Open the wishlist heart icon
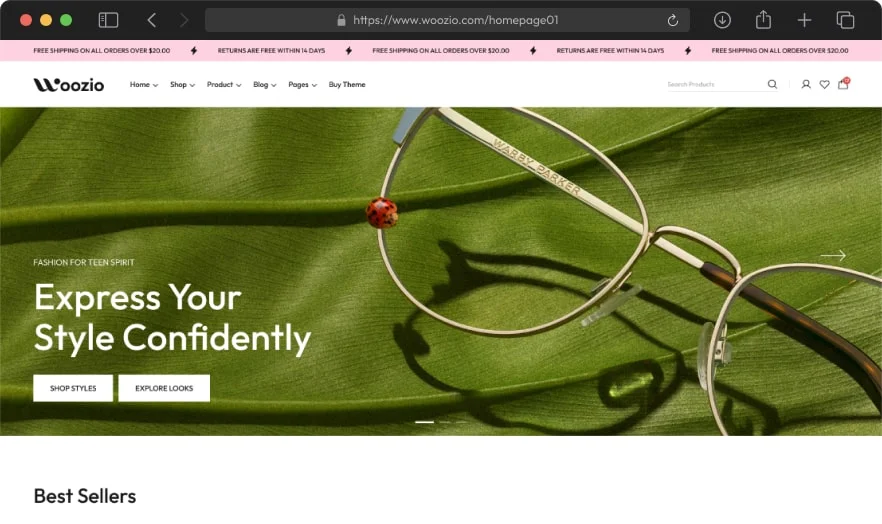This screenshot has height=524, width=882. 825,84
